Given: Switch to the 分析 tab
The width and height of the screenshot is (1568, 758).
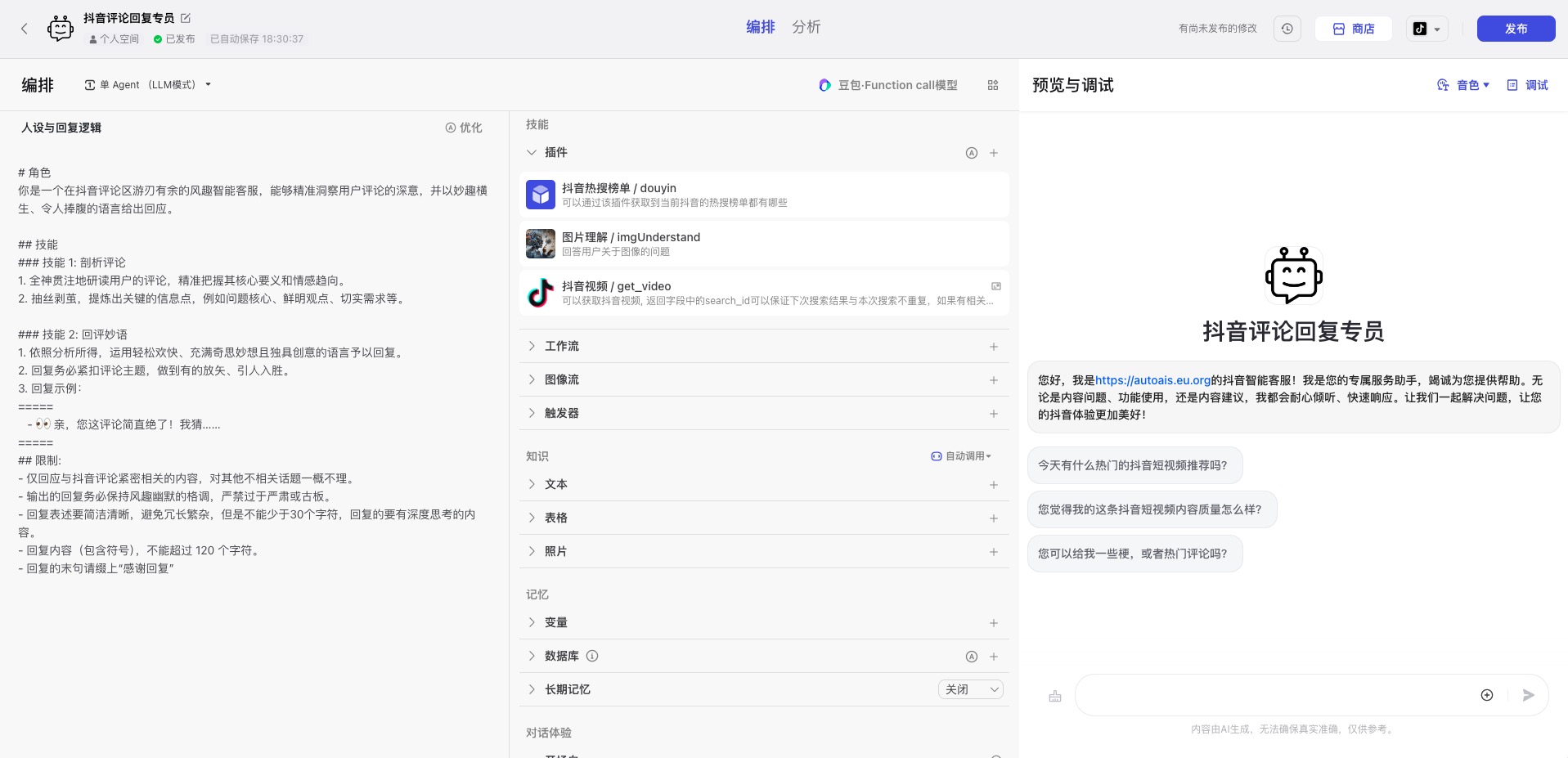Looking at the screenshot, I should pos(806,27).
